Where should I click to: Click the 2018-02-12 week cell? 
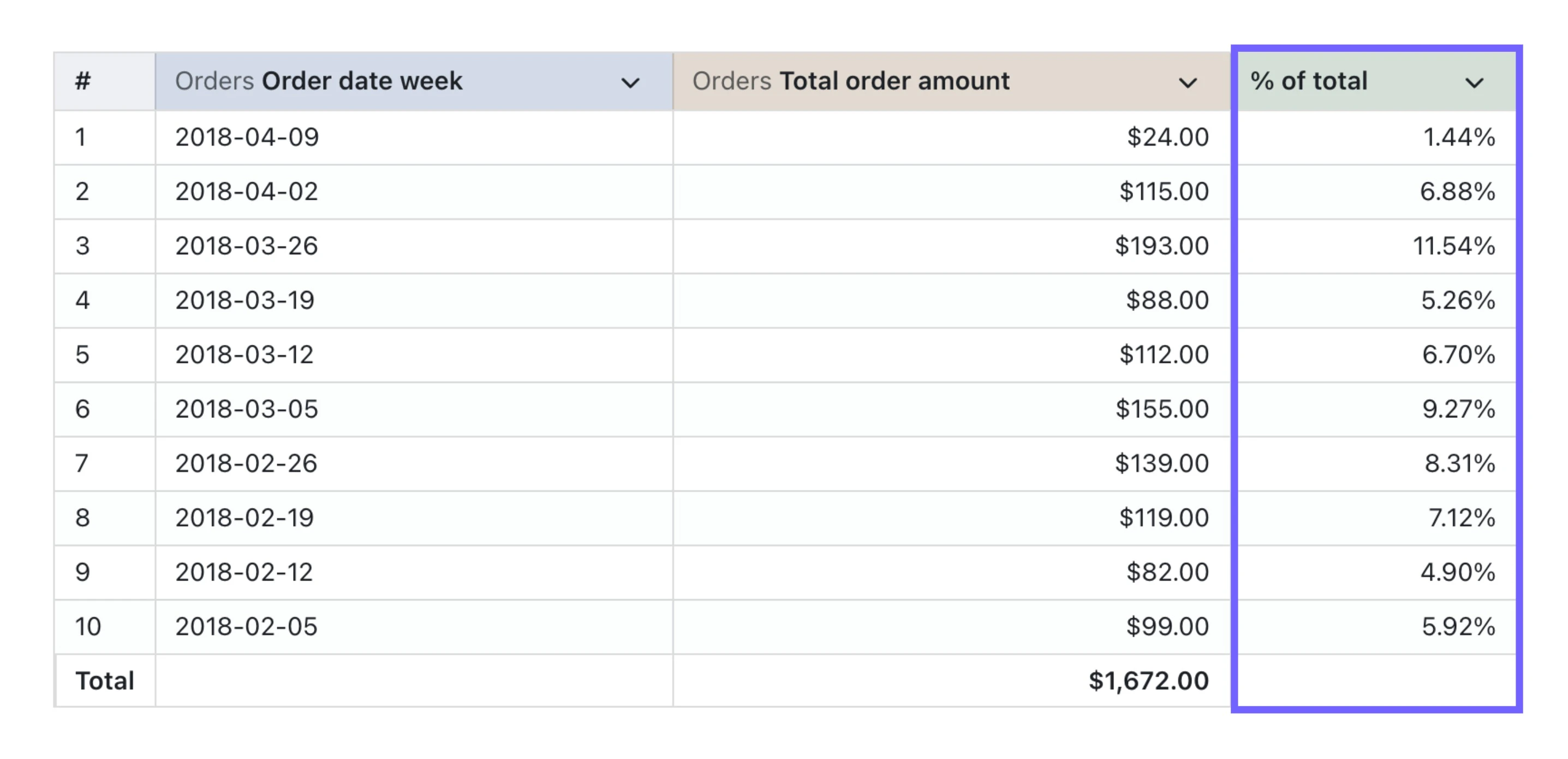pos(244,572)
